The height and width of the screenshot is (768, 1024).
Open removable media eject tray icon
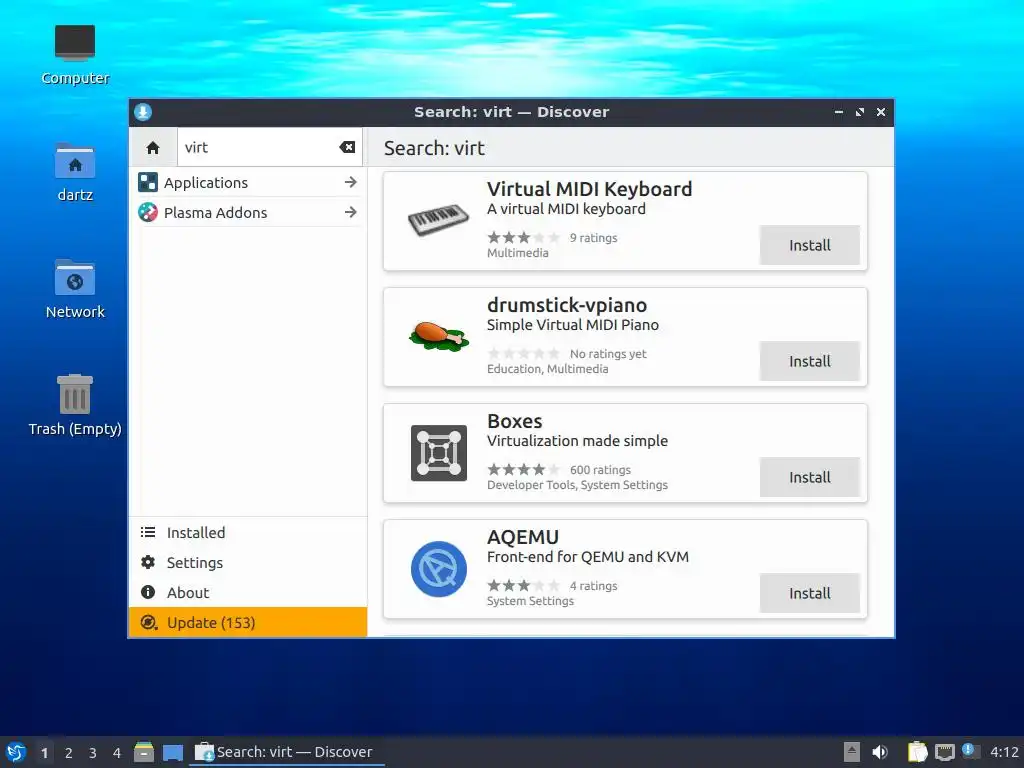pos(852,752)
